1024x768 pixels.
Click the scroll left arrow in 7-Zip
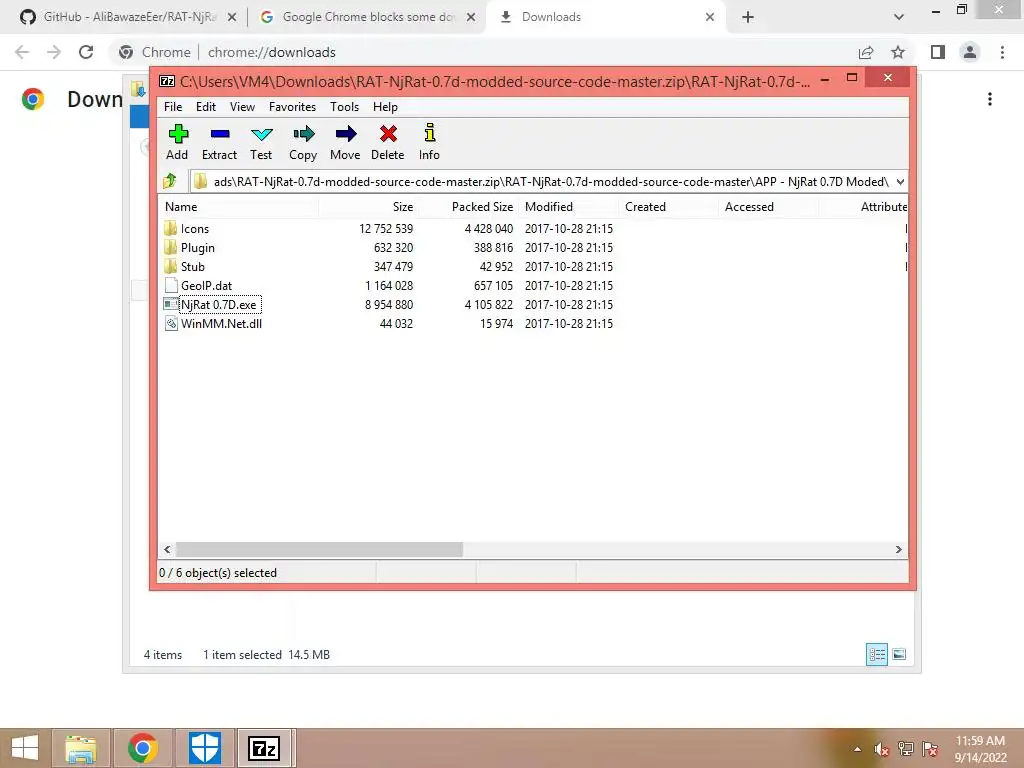coord(167,550)
